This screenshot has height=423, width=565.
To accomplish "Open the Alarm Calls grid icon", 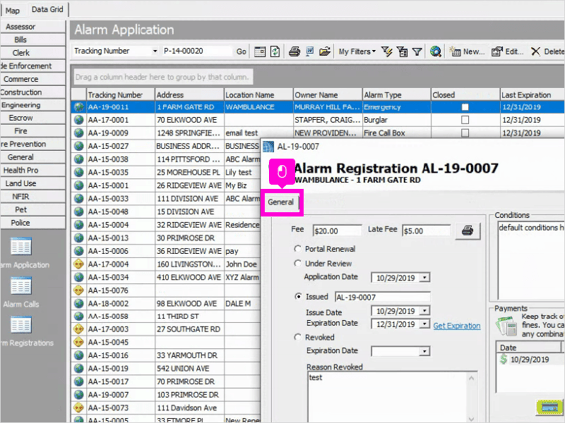I will [21, 286].
